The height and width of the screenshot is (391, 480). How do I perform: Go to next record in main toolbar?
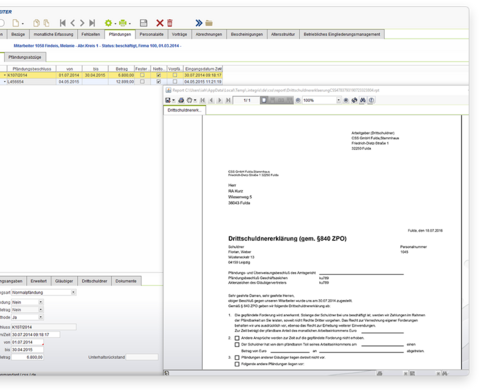click(82, 23)
